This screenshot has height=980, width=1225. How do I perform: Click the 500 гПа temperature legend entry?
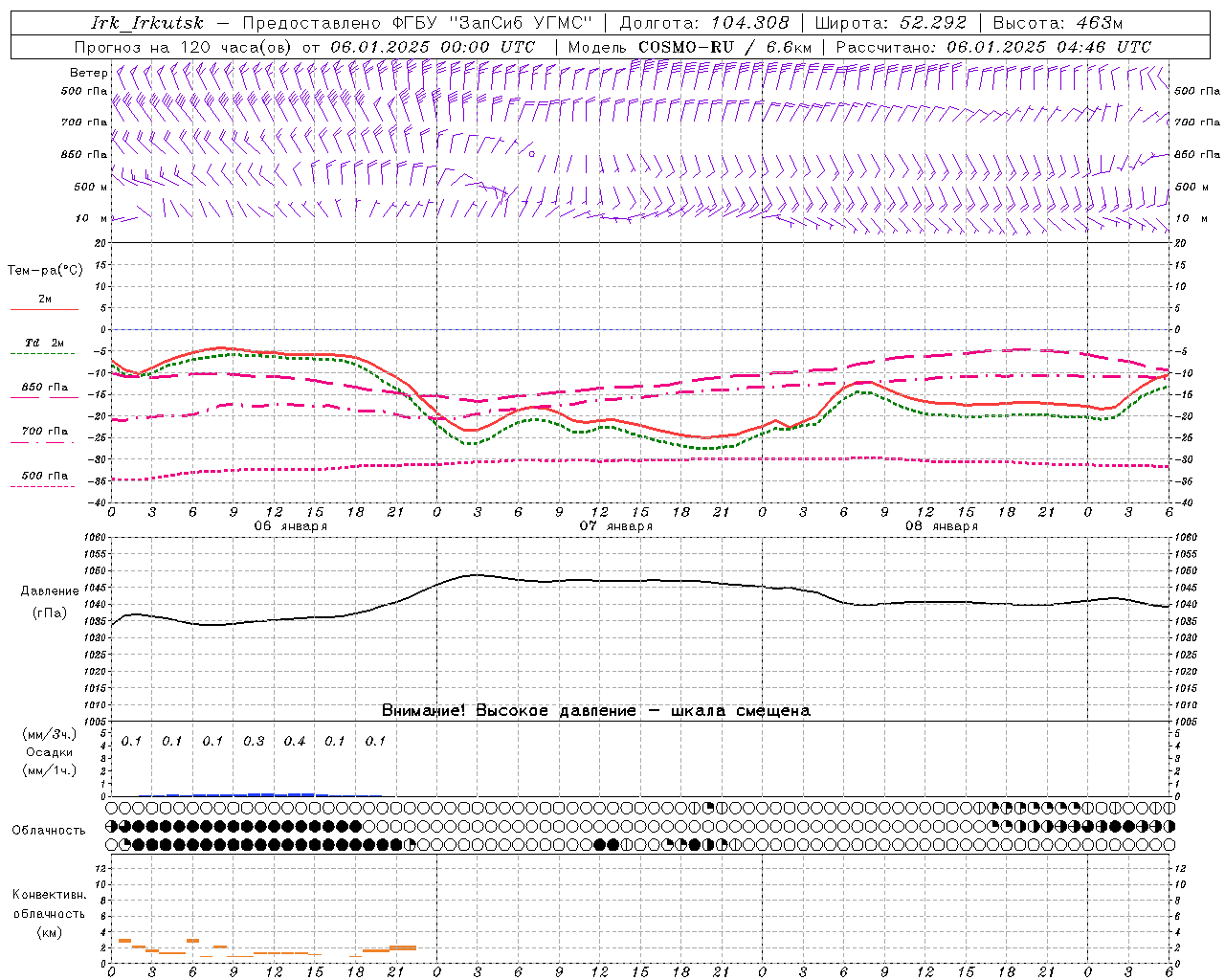pos(45,476)
